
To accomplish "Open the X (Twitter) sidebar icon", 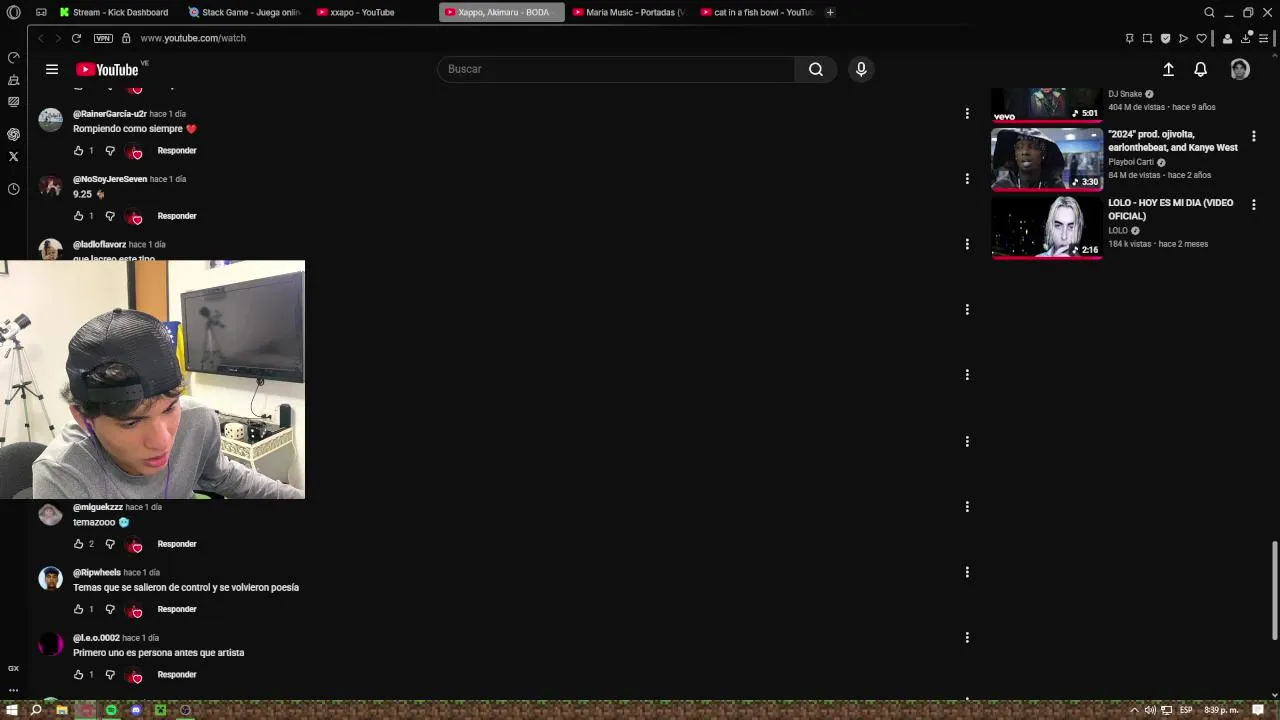I will point(13,156).
